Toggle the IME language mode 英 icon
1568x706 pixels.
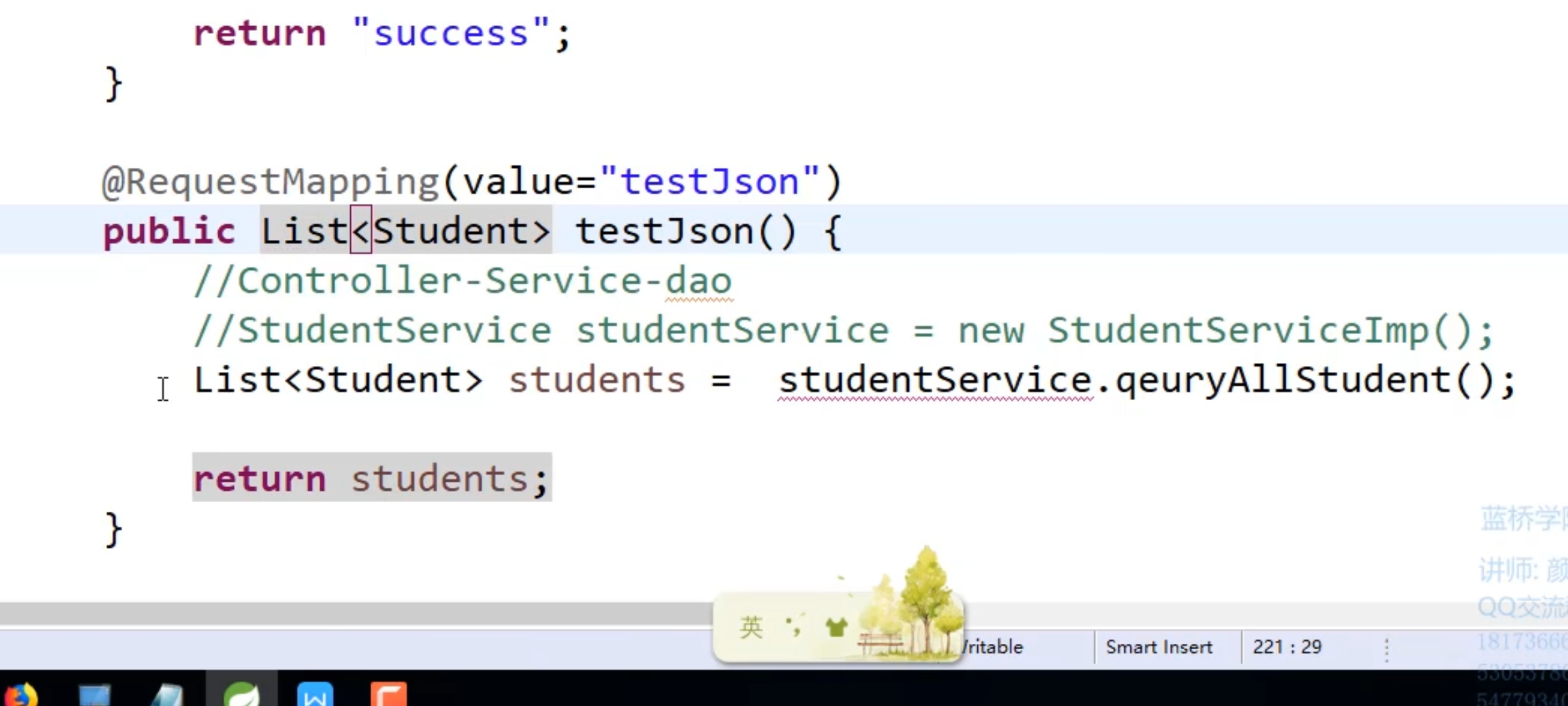(751, 628)
